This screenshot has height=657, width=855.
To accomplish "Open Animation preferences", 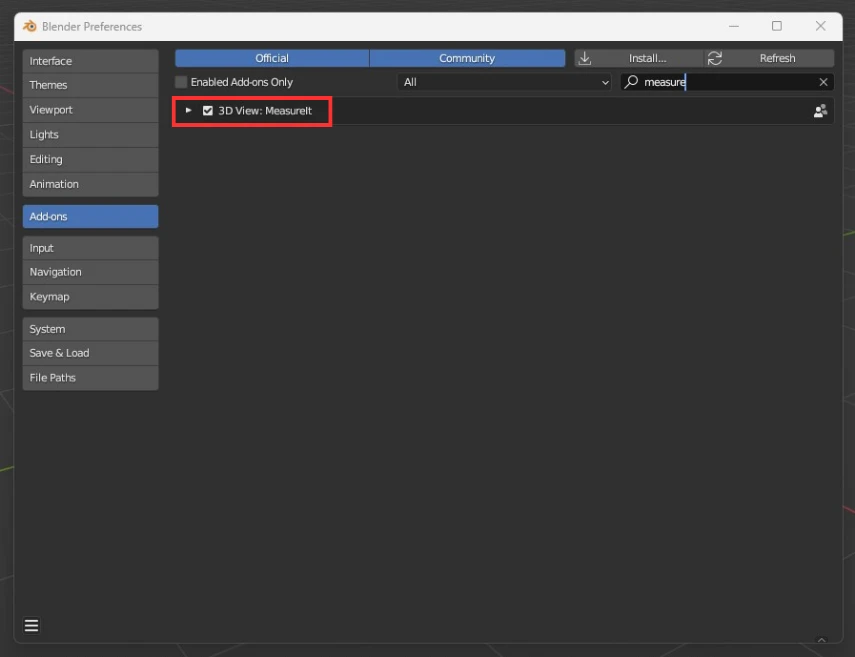I will [91, 184].
